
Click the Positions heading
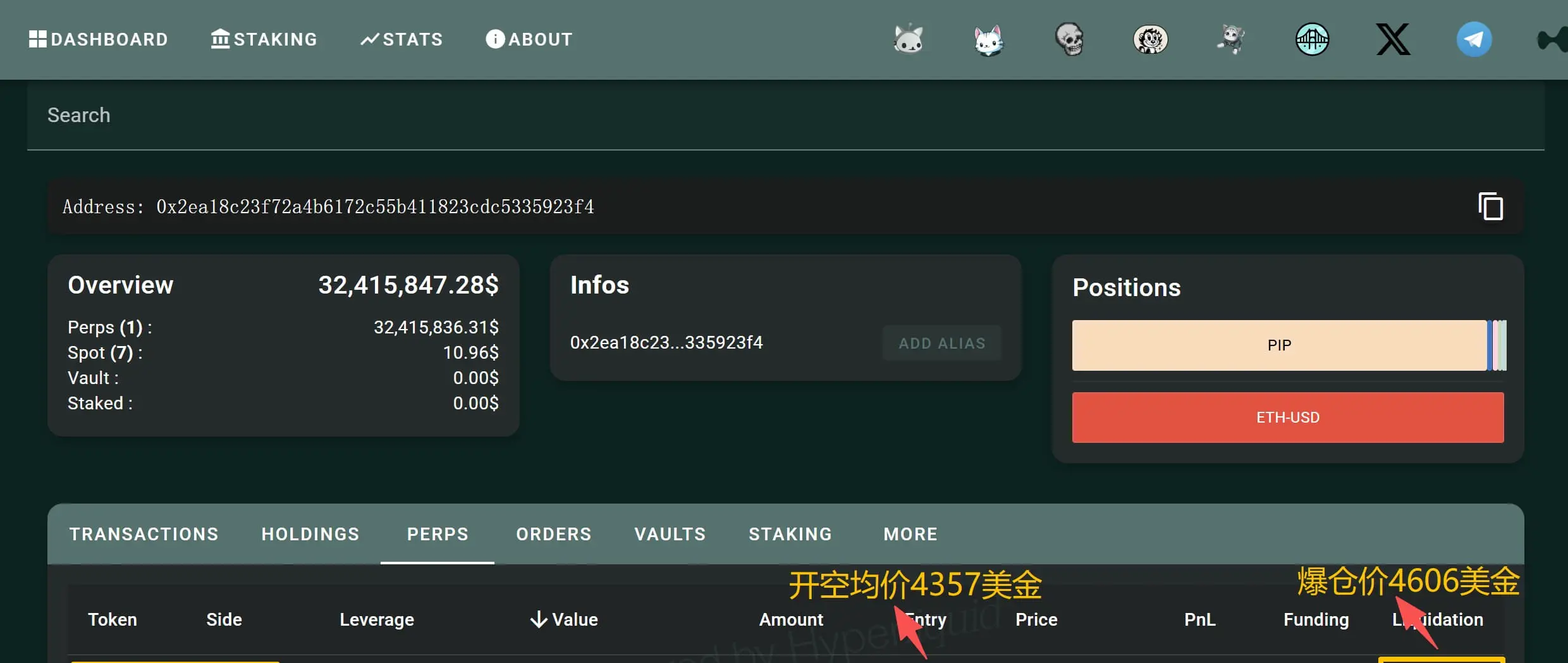1127,288
